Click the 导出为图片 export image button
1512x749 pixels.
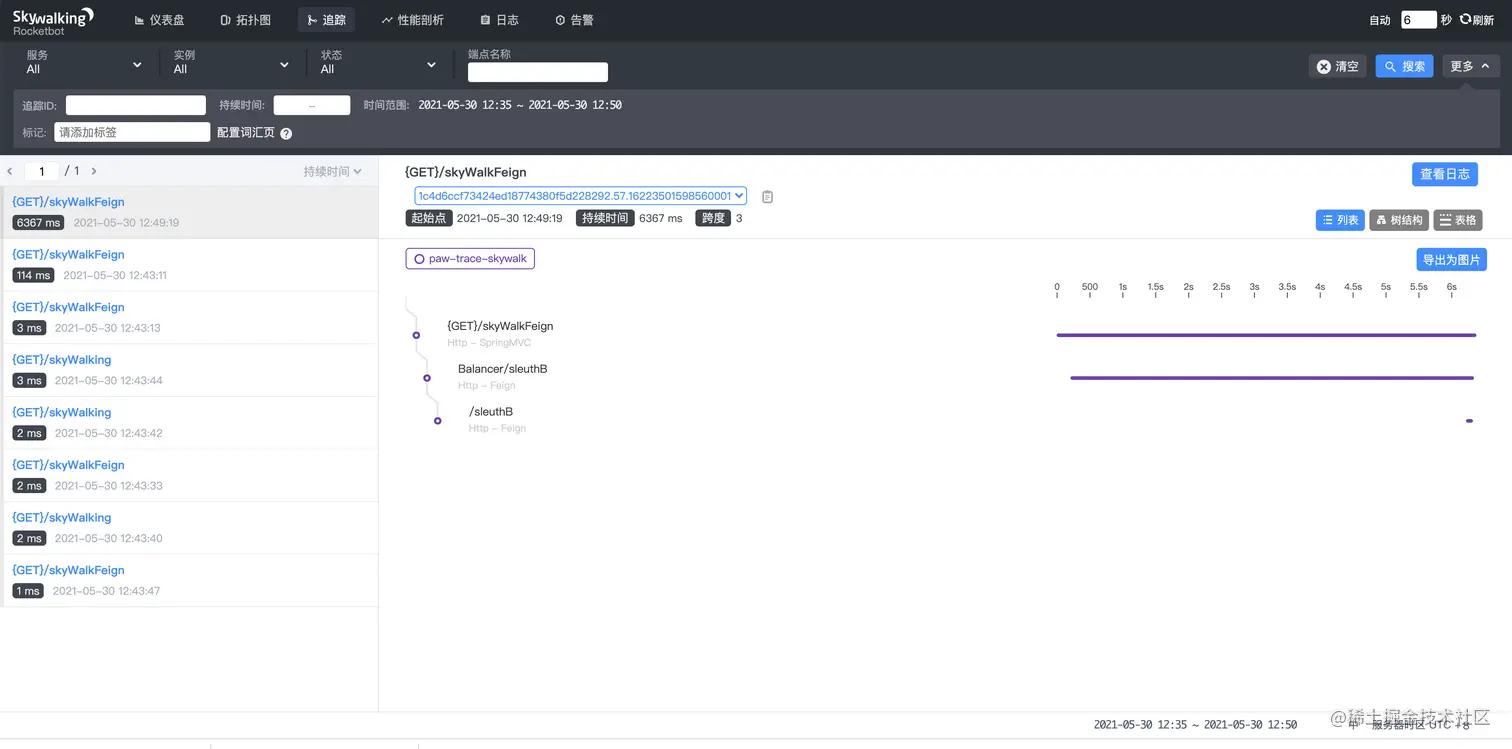tap(1451, 260)
